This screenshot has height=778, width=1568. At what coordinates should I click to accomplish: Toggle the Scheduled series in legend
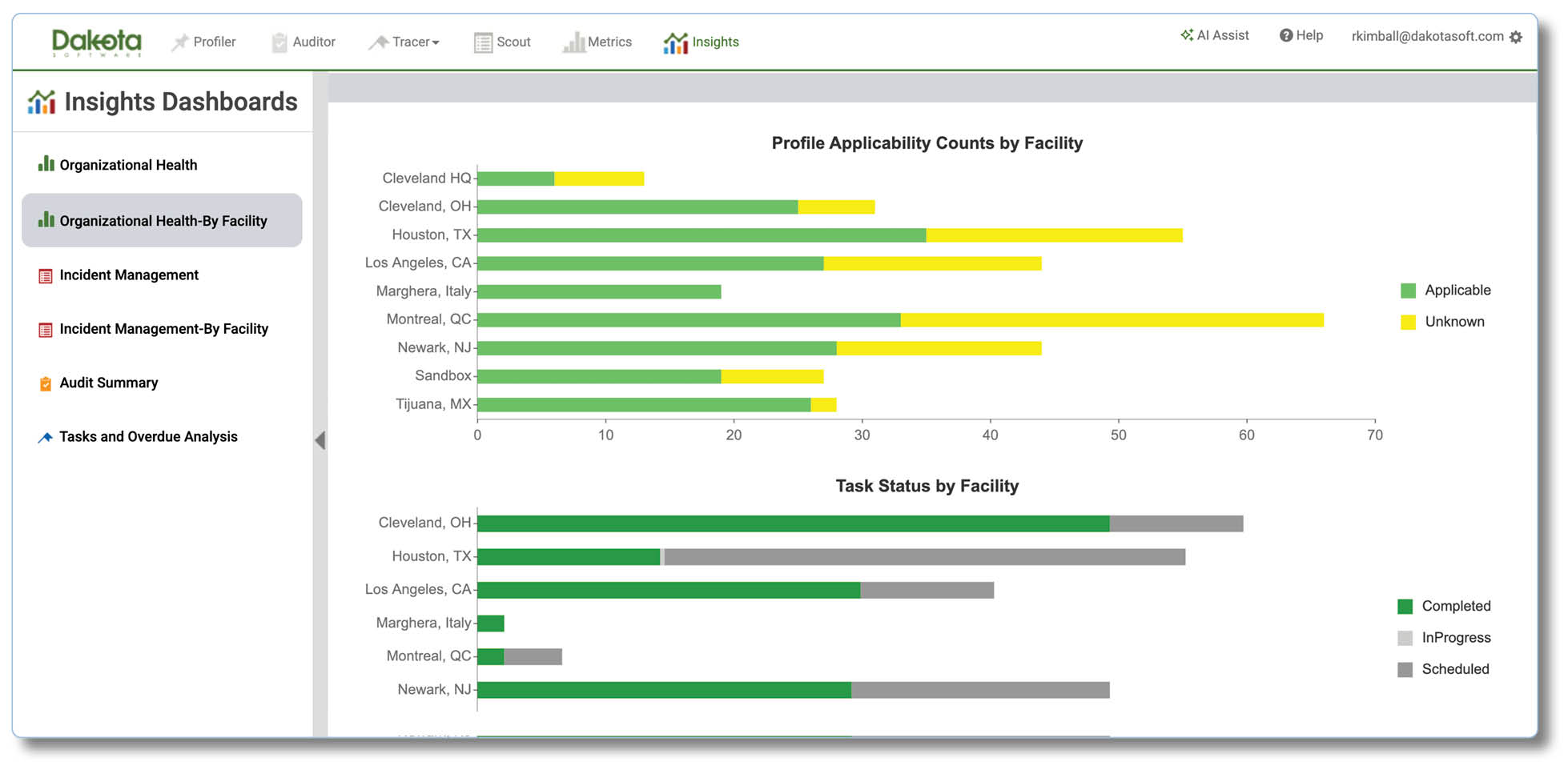1444,669
